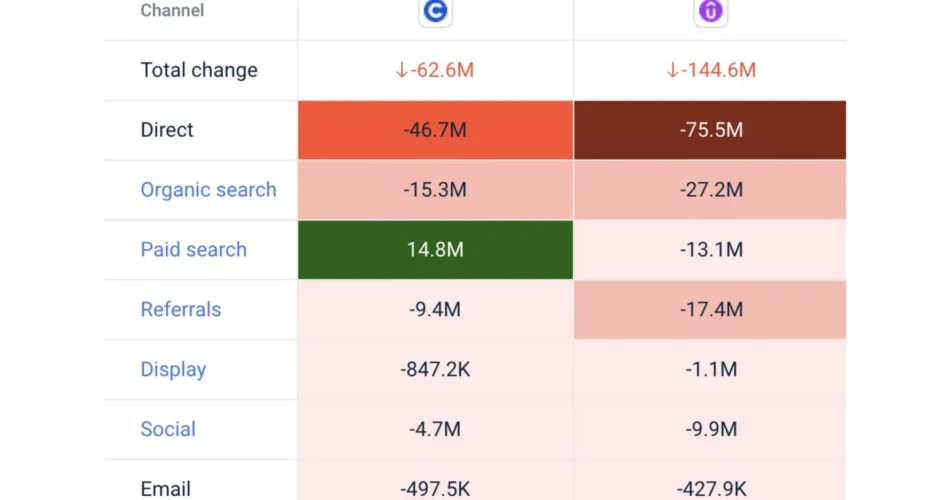
Task: Open the Display channel link
Action: pos(173,370)
